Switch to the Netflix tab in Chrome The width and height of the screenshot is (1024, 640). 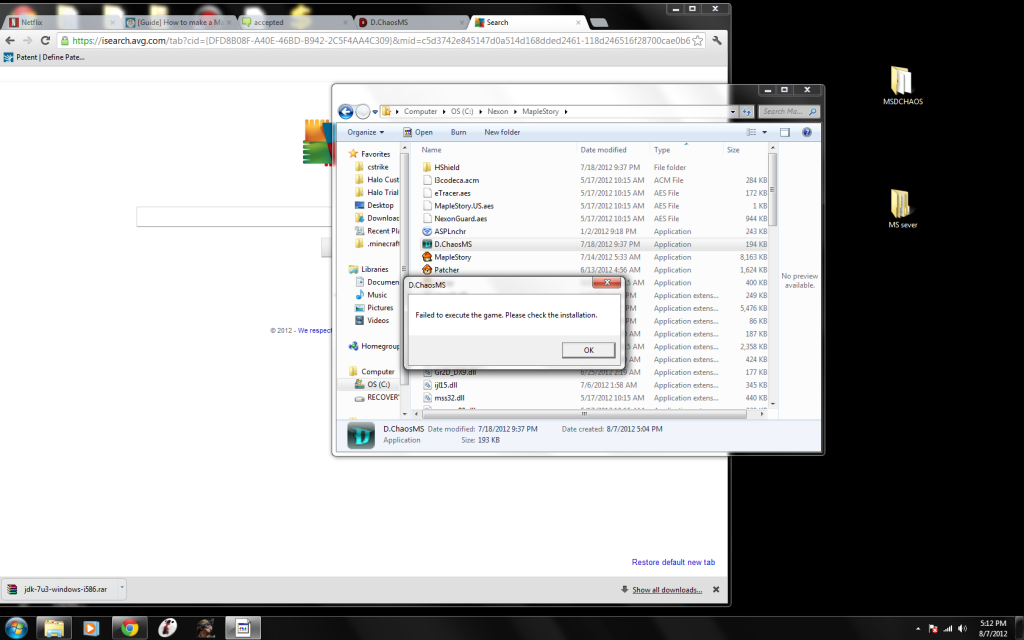tap(59, 22)
